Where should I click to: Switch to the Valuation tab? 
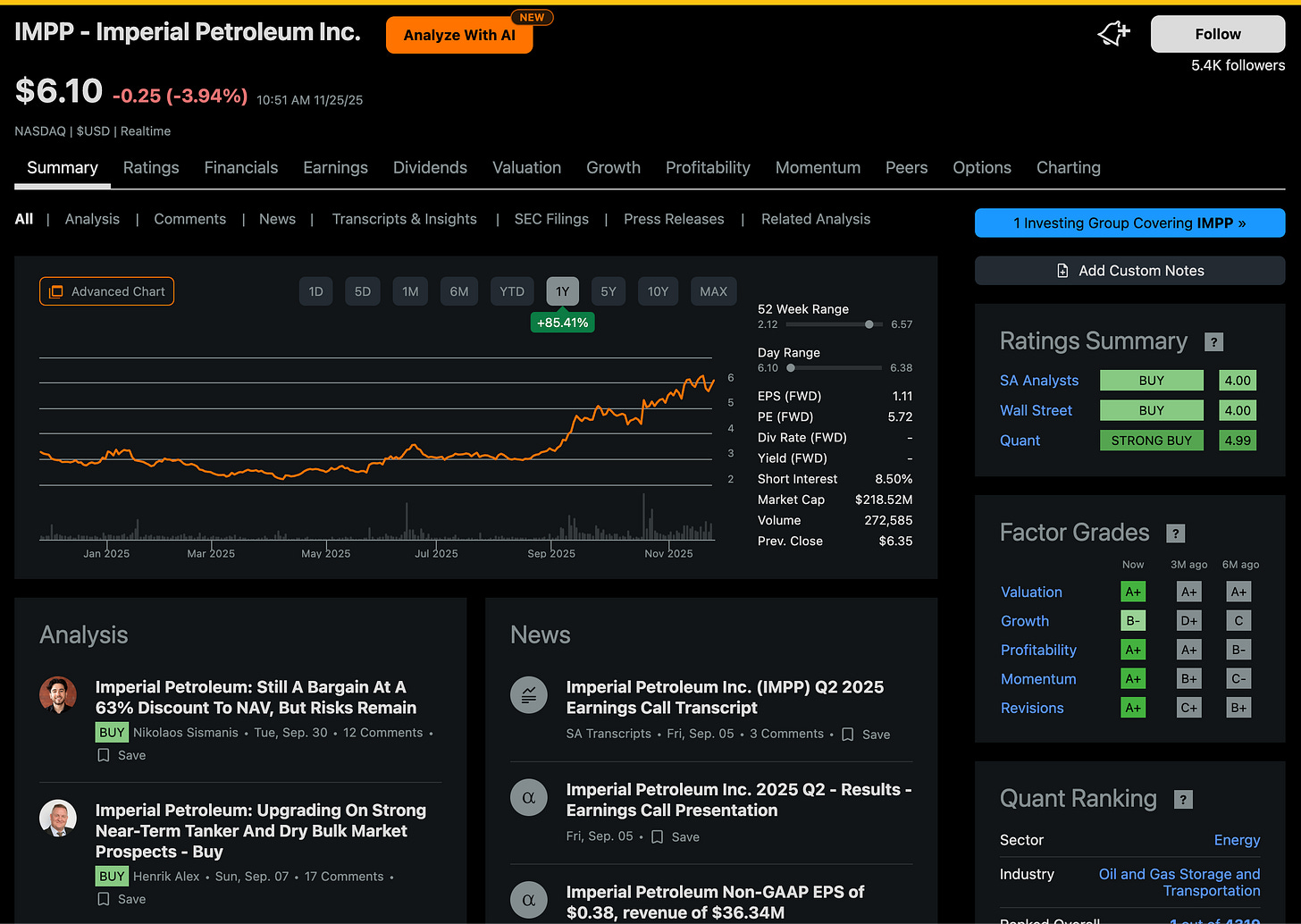click(527, 168)
